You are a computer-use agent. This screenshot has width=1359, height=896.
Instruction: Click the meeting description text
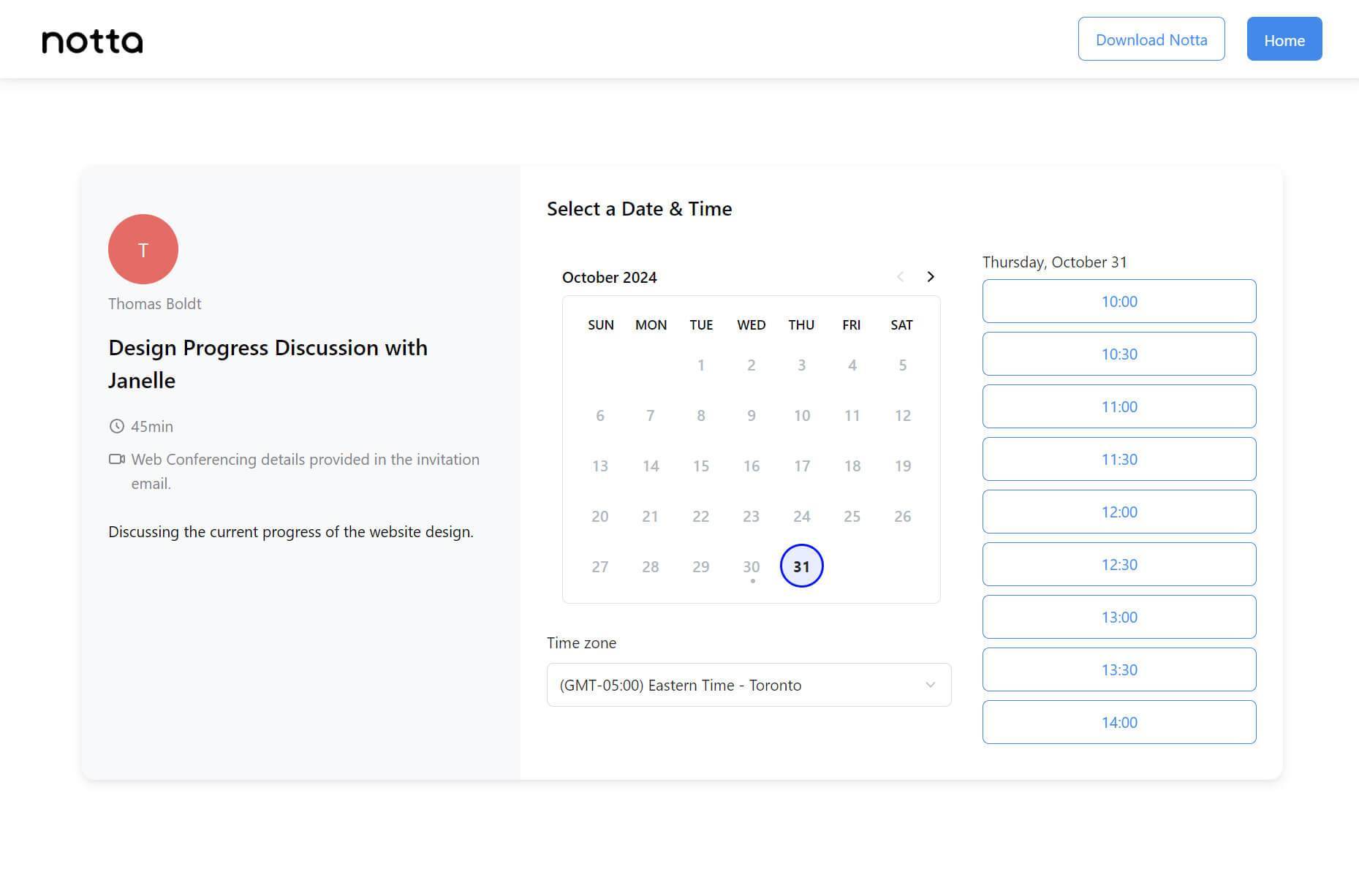tap(291, 531)
